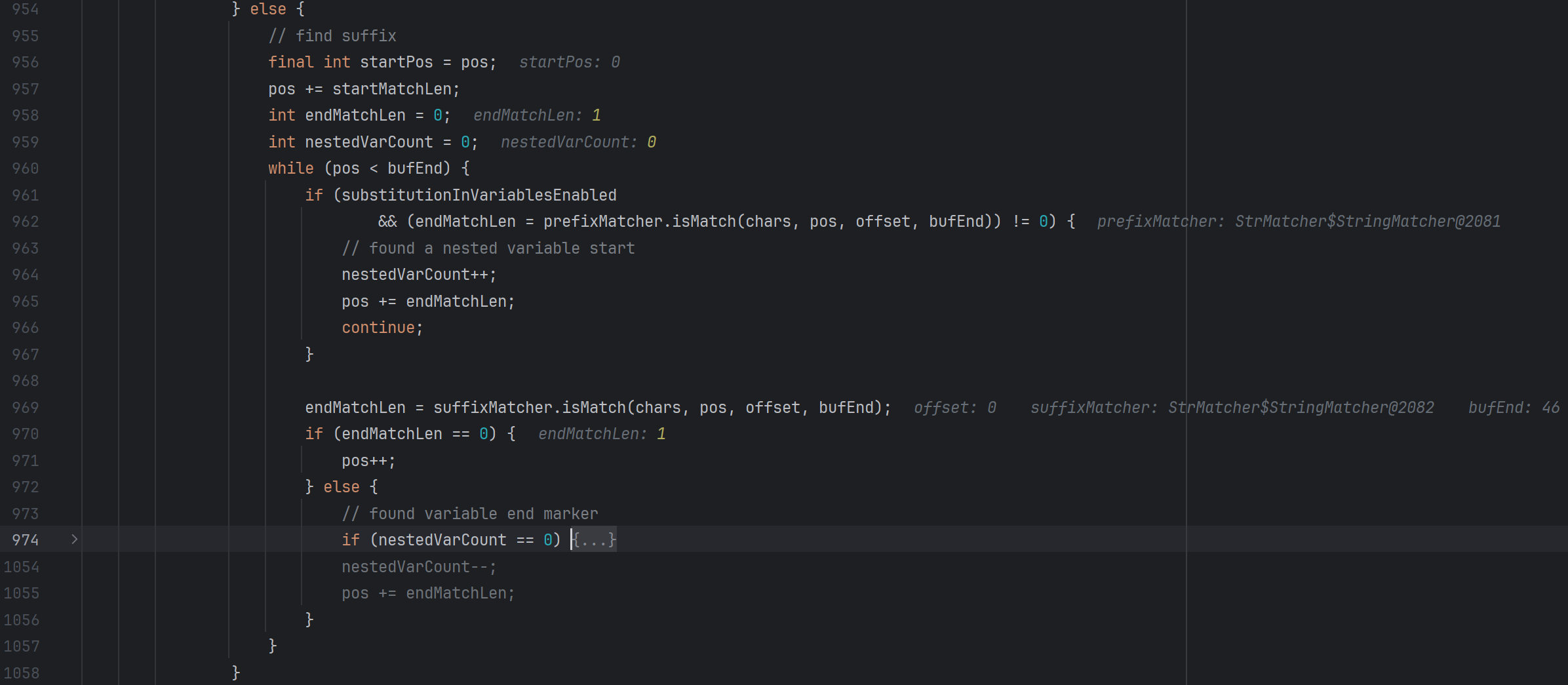The height and width of the screenshot is (685, 1568).
Task: Click the endMatchLen hint on line 958
Action: pyautogui.click(x=536, y=115)
